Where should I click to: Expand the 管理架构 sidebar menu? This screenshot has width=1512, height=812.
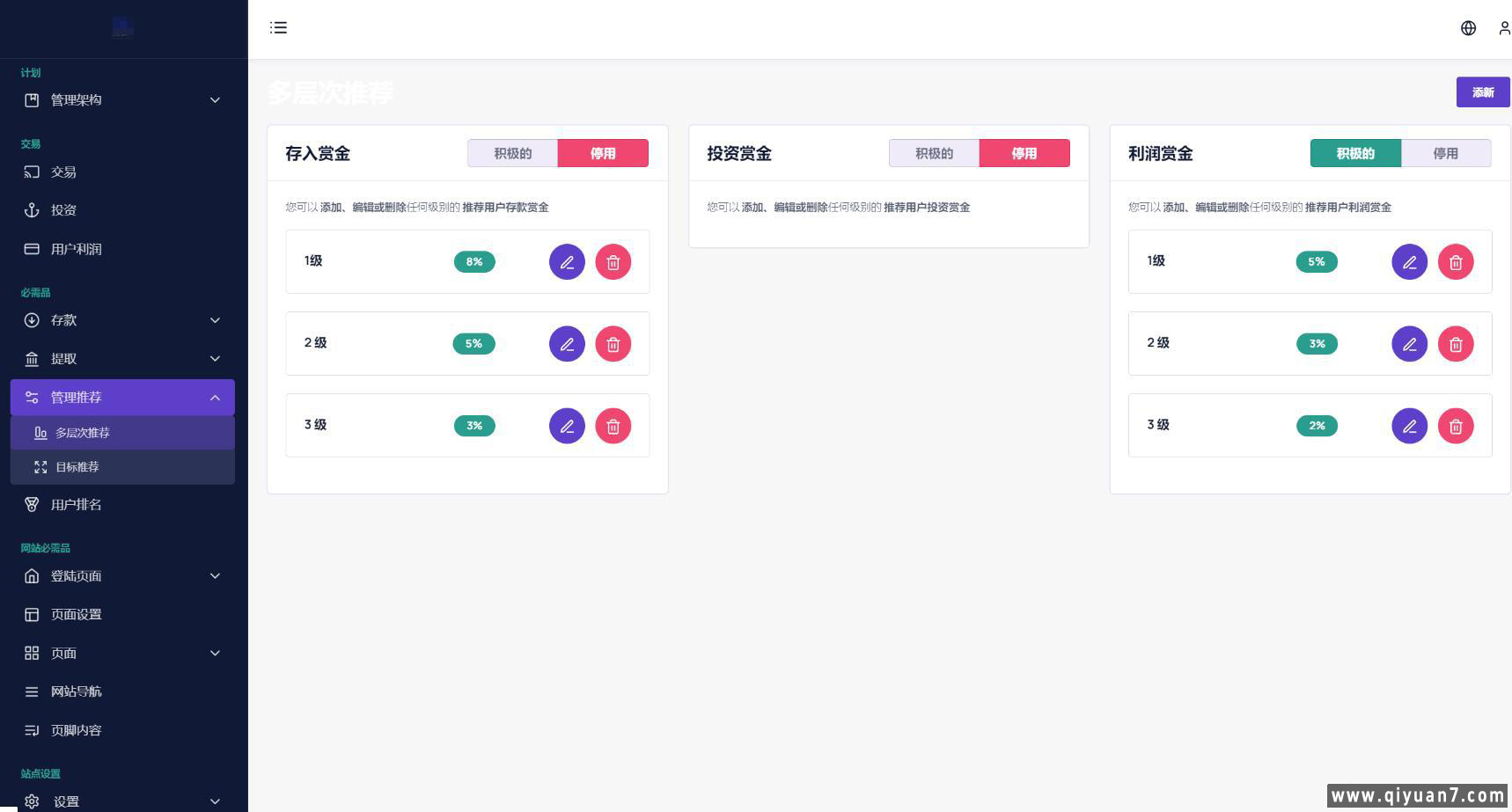pyautogui.click(x=122, y=100)
